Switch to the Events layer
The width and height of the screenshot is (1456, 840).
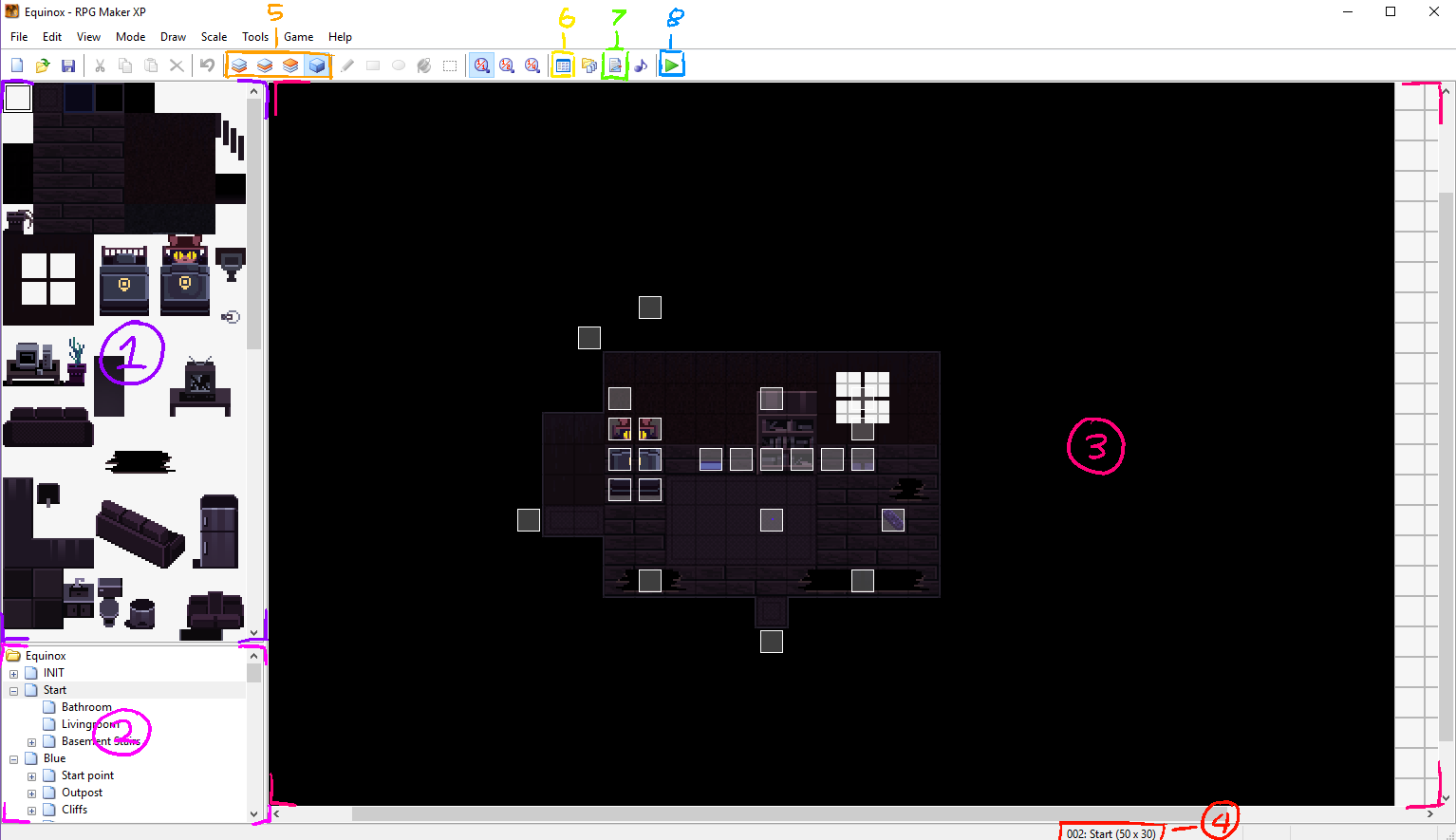pos(317,65)
